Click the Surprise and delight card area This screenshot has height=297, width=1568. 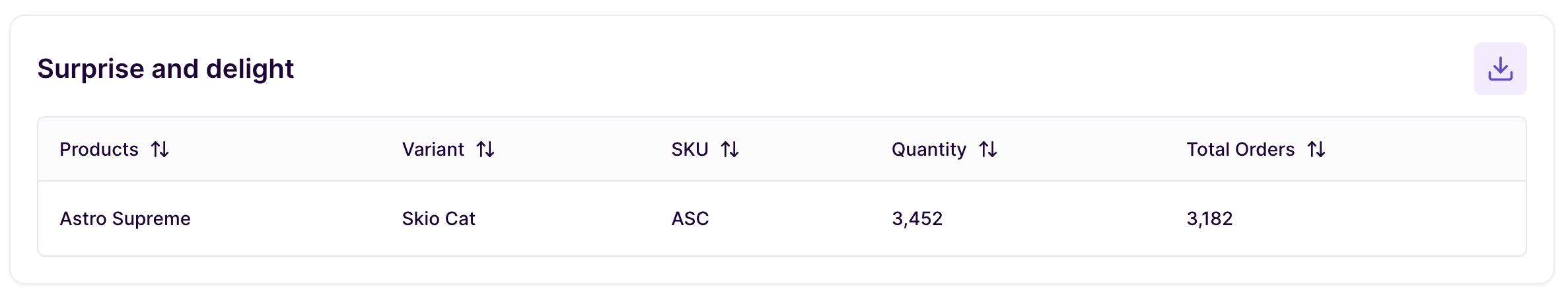coord(782,149)
